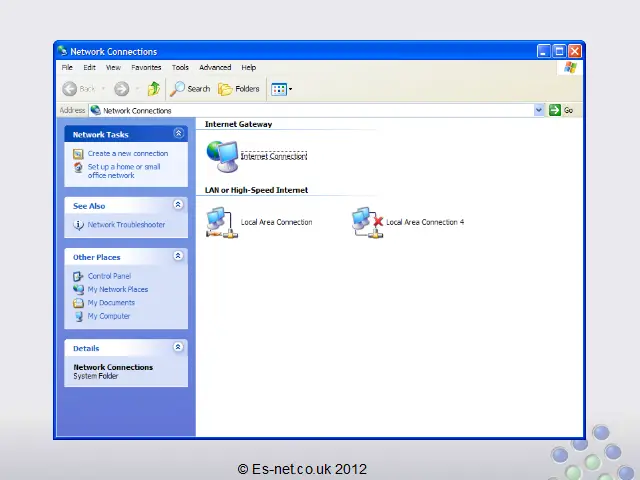Open the Advanced menu
Image resolution: width=640 pixels, height=480 pixels.
[x=215, y=67]
